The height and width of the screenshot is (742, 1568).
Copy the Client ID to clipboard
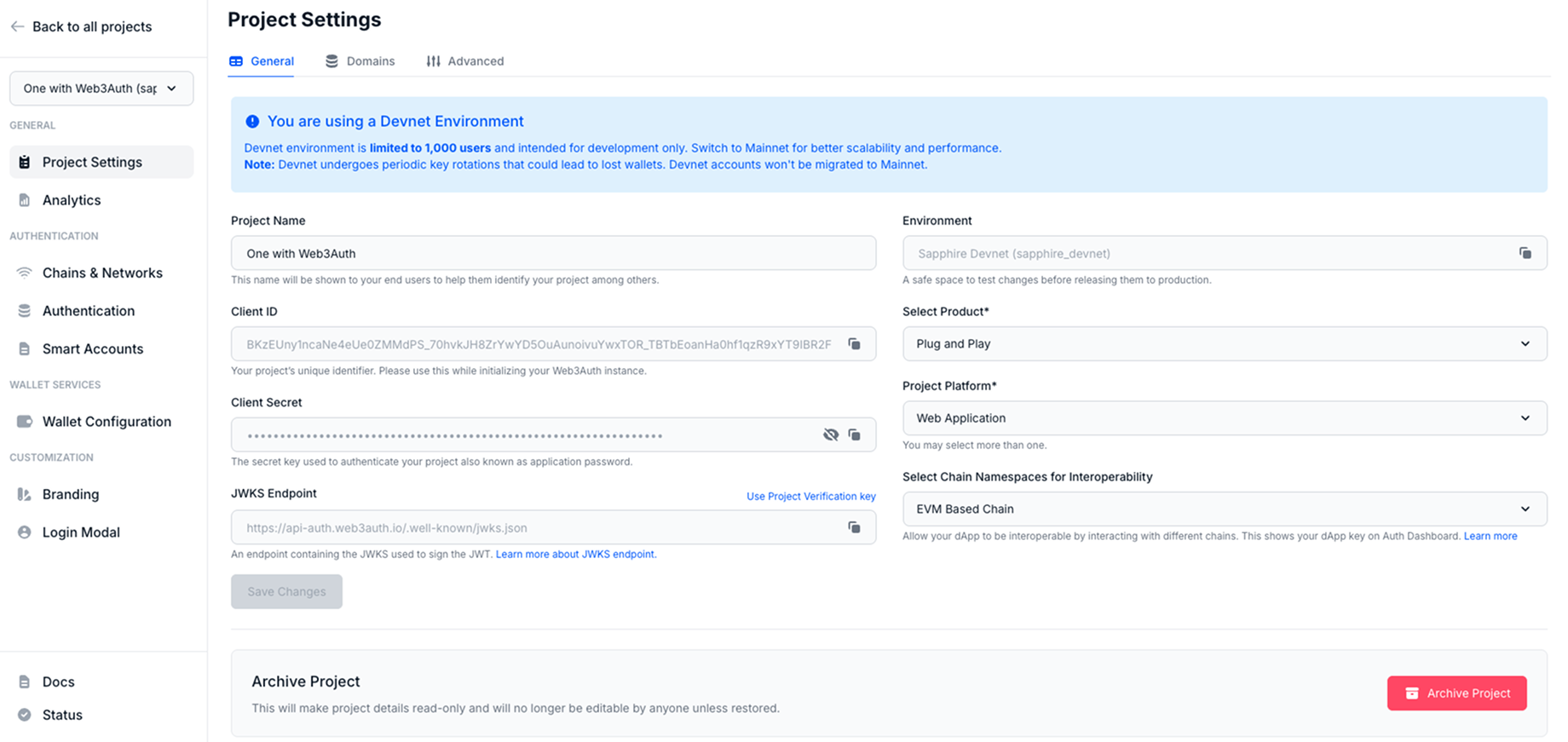point(854,343)
